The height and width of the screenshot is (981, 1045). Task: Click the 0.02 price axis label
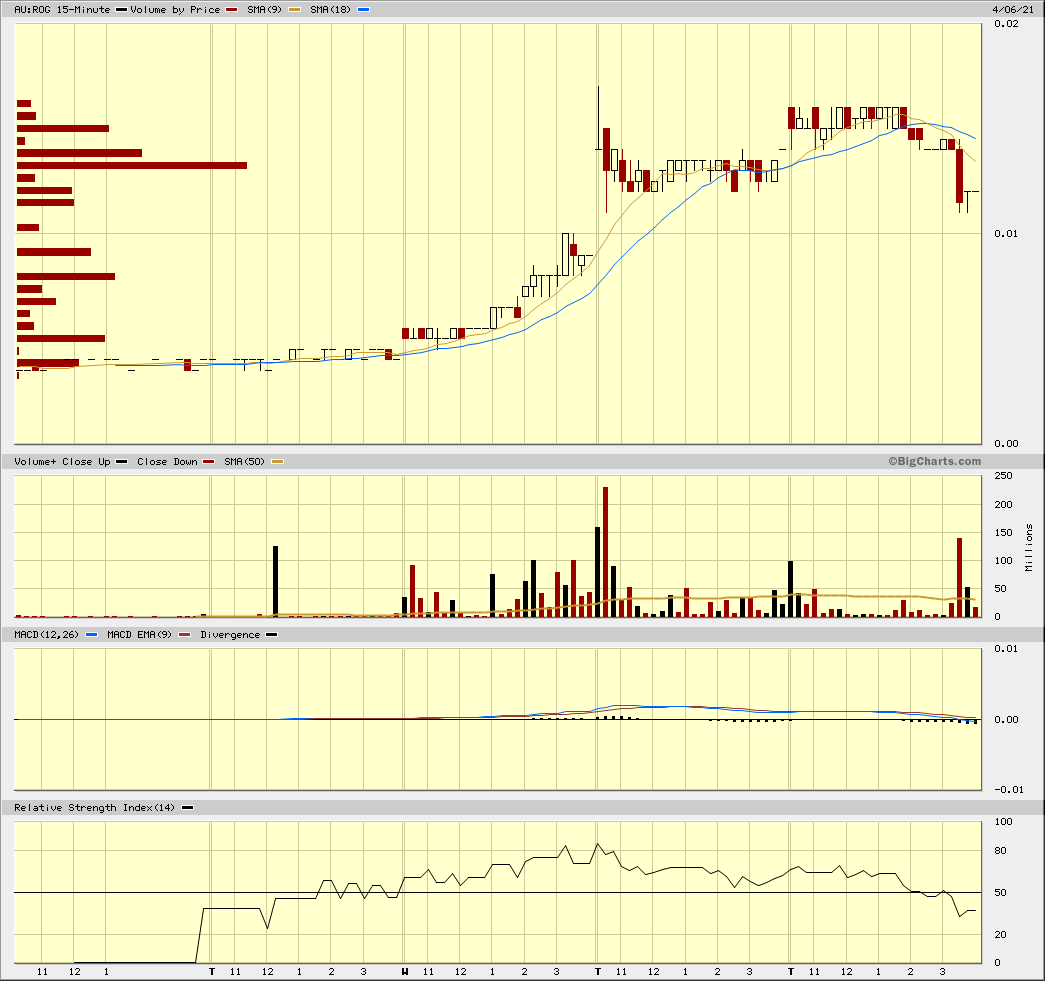pyautogui.click(x=1006, y=23)
